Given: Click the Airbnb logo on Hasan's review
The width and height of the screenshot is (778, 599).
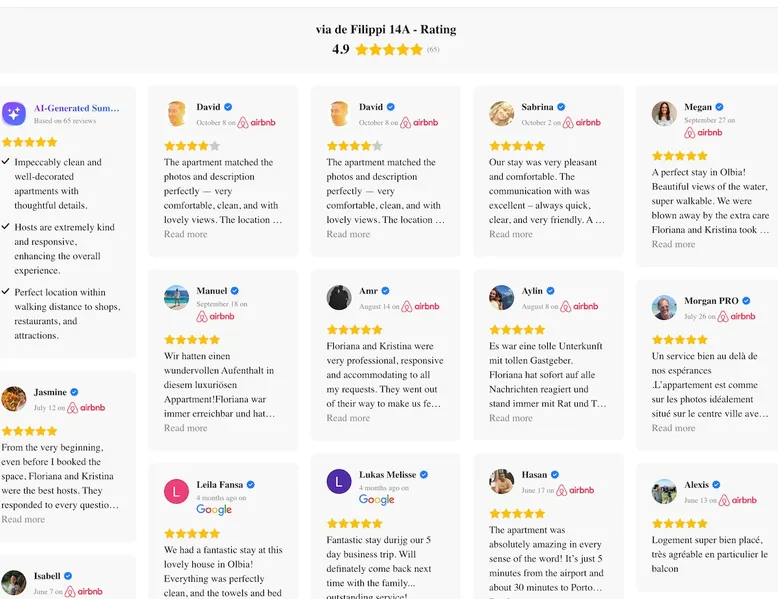Looking at the screenshot, I should click(576, 491).
